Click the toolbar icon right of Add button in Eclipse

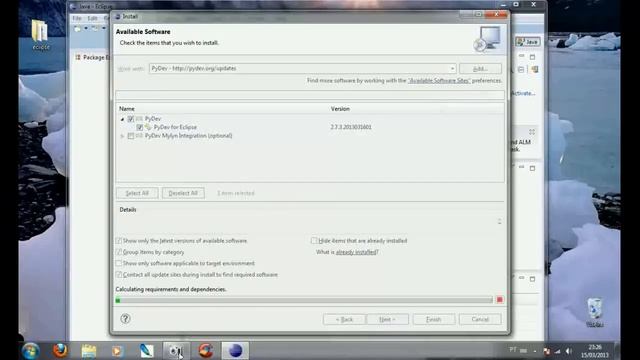coord(534,70)
